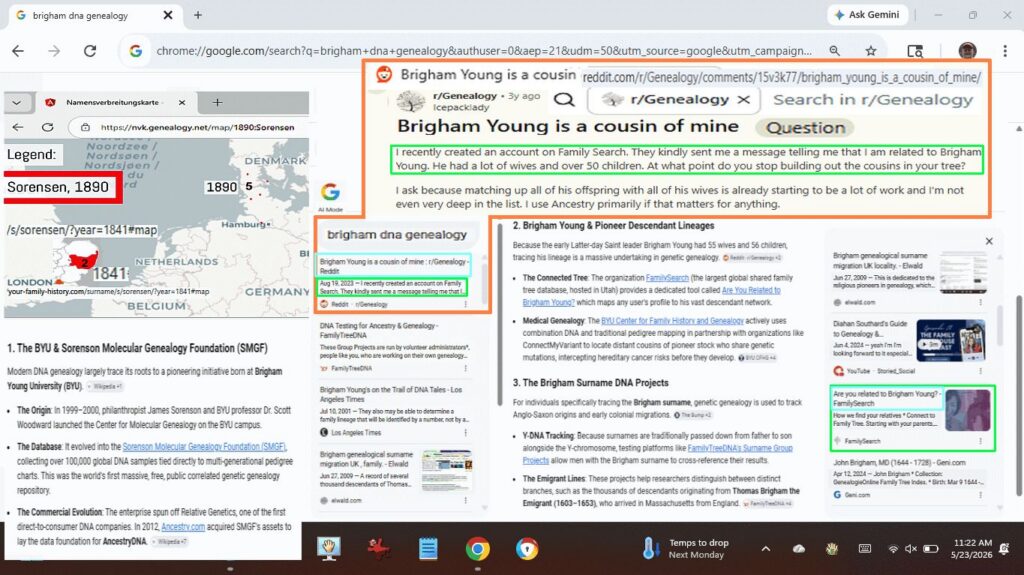This screenshot has width=1024, height=575.
Task: Follow the Ancestry.com link
Action: pyautogui.click(x=183, y=527)
